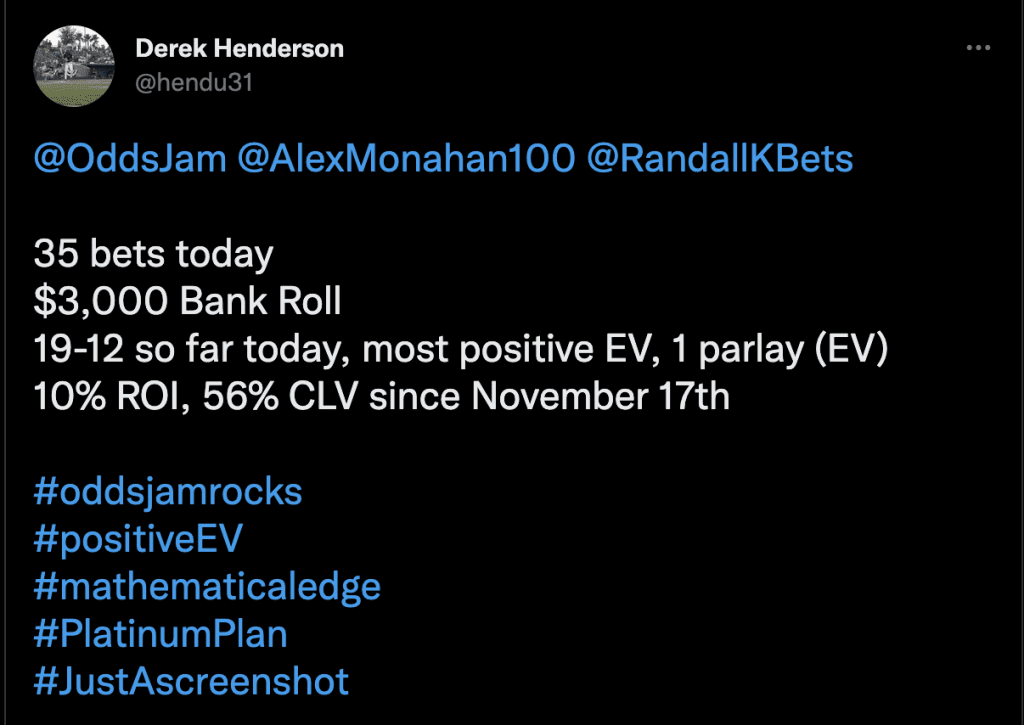
Task: Open the Derek Henderson display name link
Action: point(239,48)
